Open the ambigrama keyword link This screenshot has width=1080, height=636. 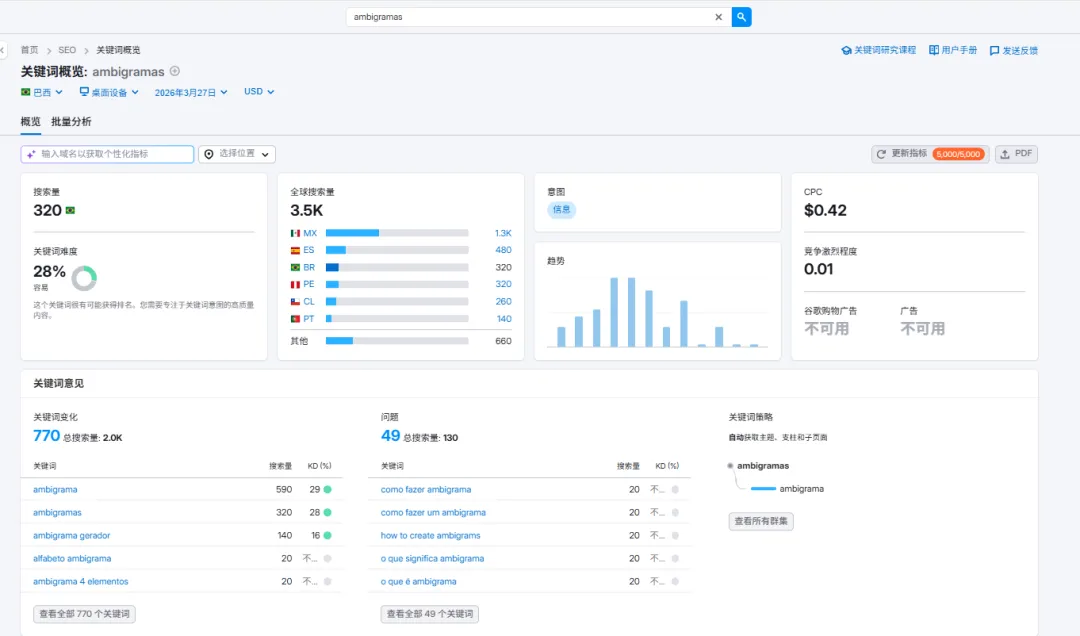click(55, 489)
